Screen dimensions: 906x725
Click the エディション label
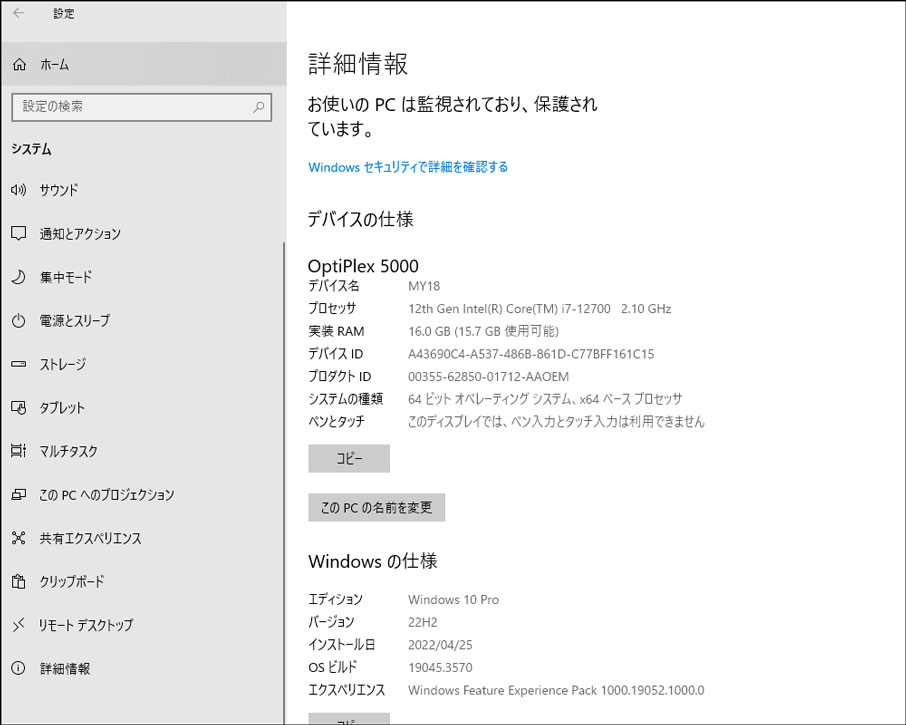coord(336,600)
